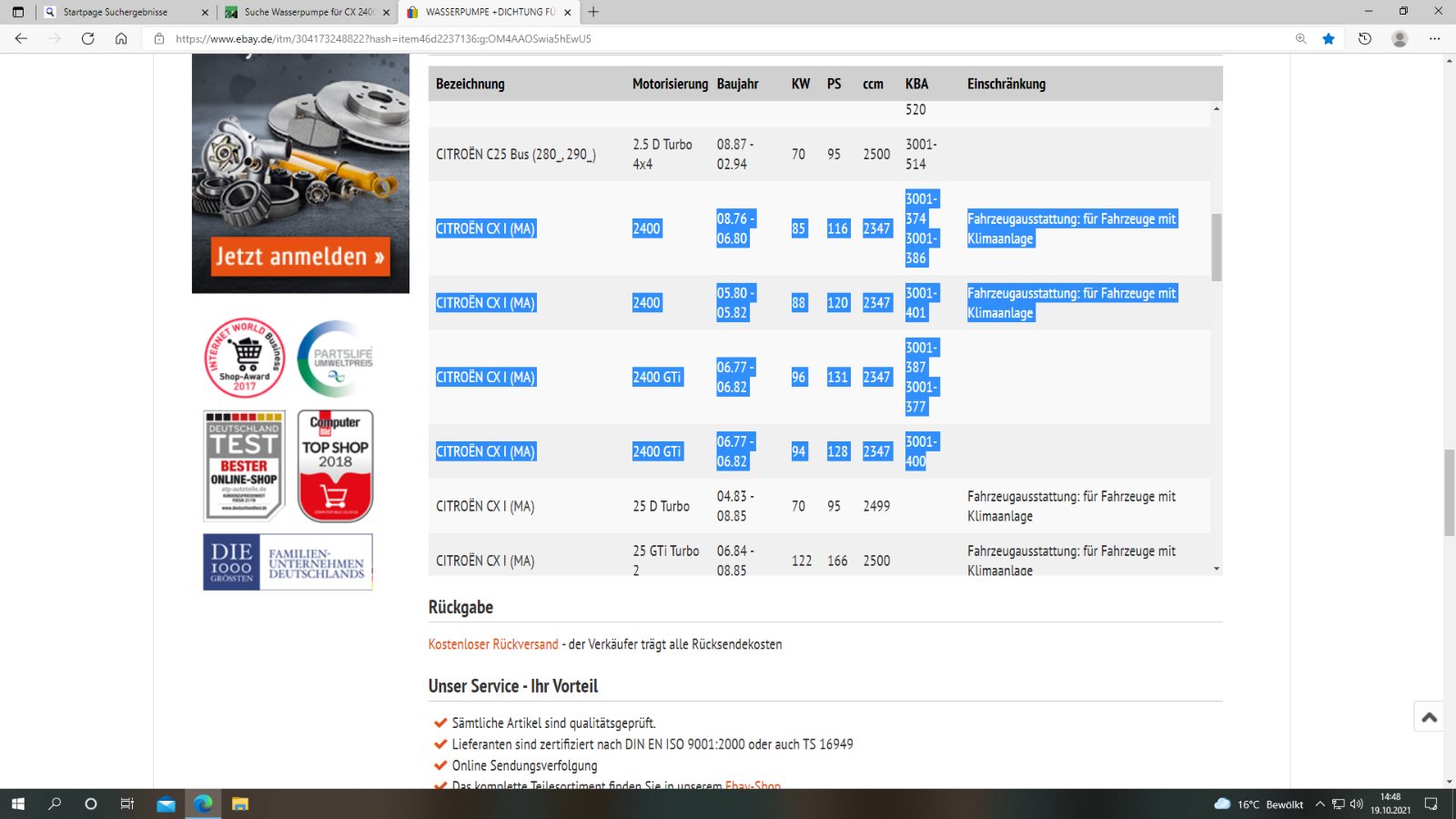Open Windows taskbar search
Image resolution: width=1456 pixels, height=819 pixels.
point(55,804)
